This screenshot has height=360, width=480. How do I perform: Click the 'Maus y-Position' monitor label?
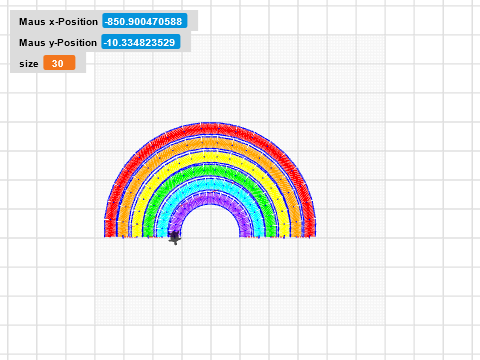point(58,43)
